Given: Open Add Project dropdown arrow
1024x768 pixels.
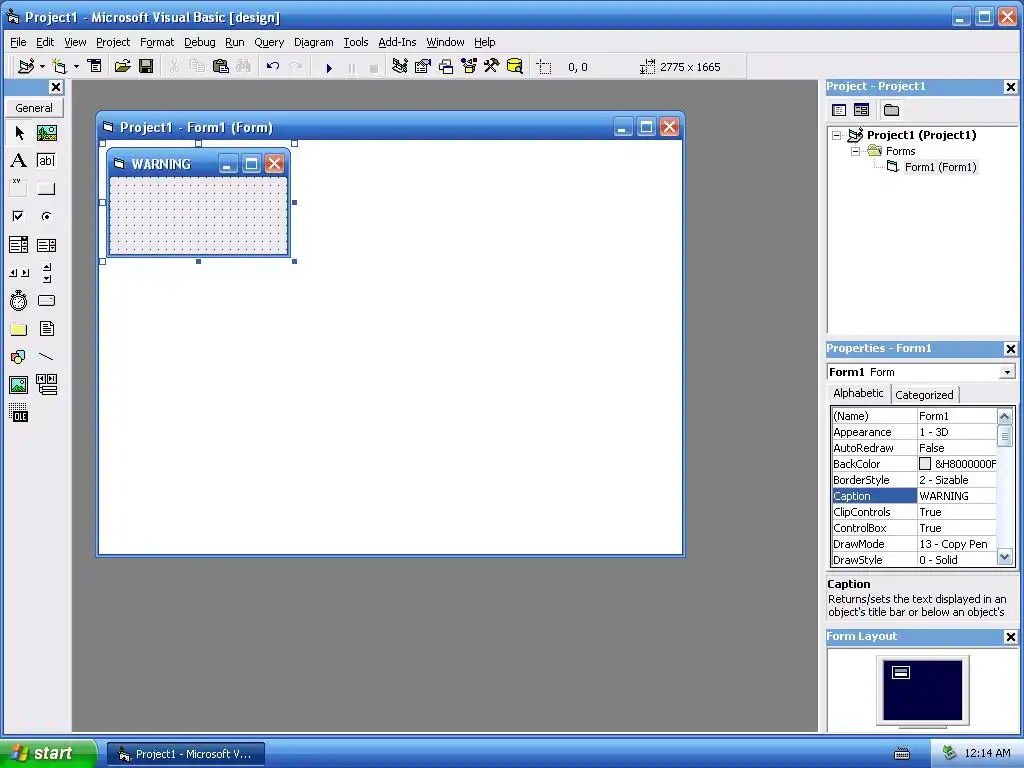Looking at the screenshot, I should coord(42,66).
